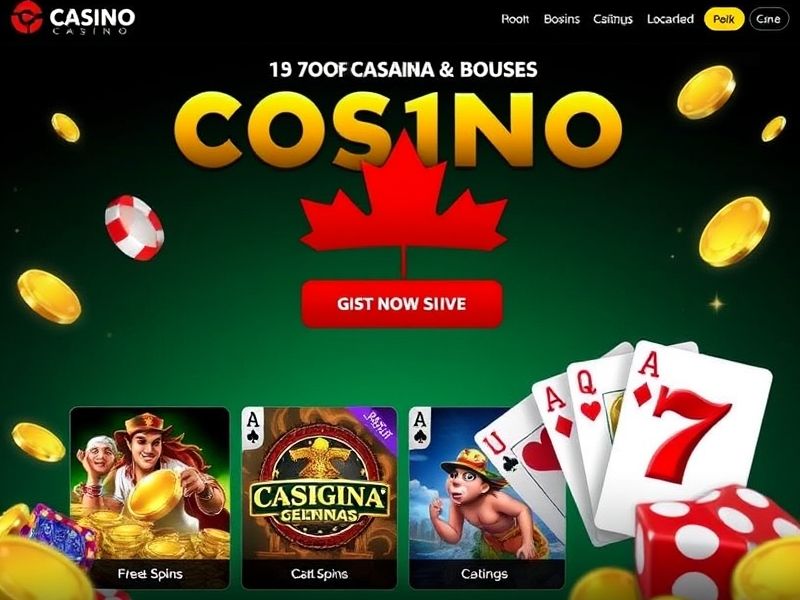Click the Free Spins label text
Image resolution: width=800 pixels, height=600 pixels.
click(x=150, y=574)
